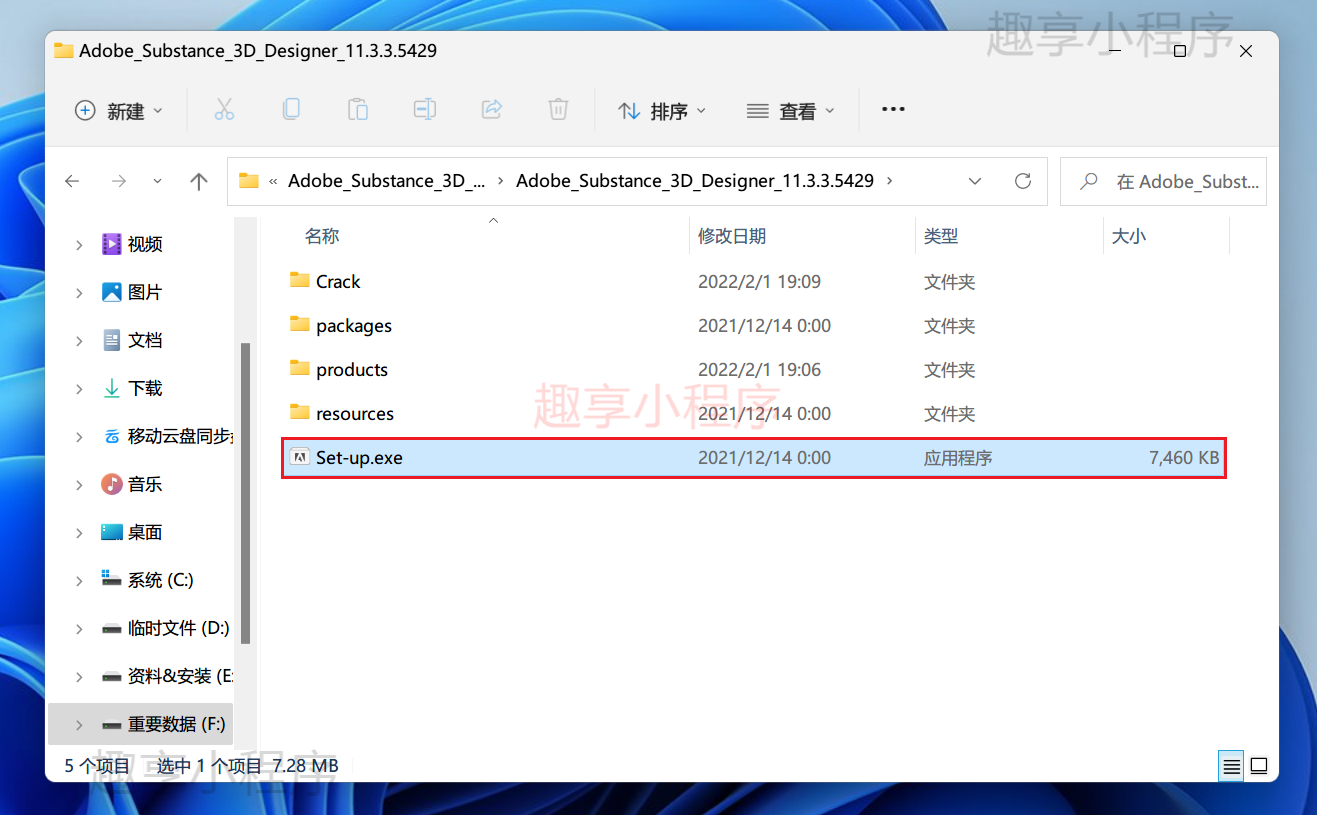The image size is (1317, 815).
Task: Sort by 修改日期 column header
Action: click(732, 236)
